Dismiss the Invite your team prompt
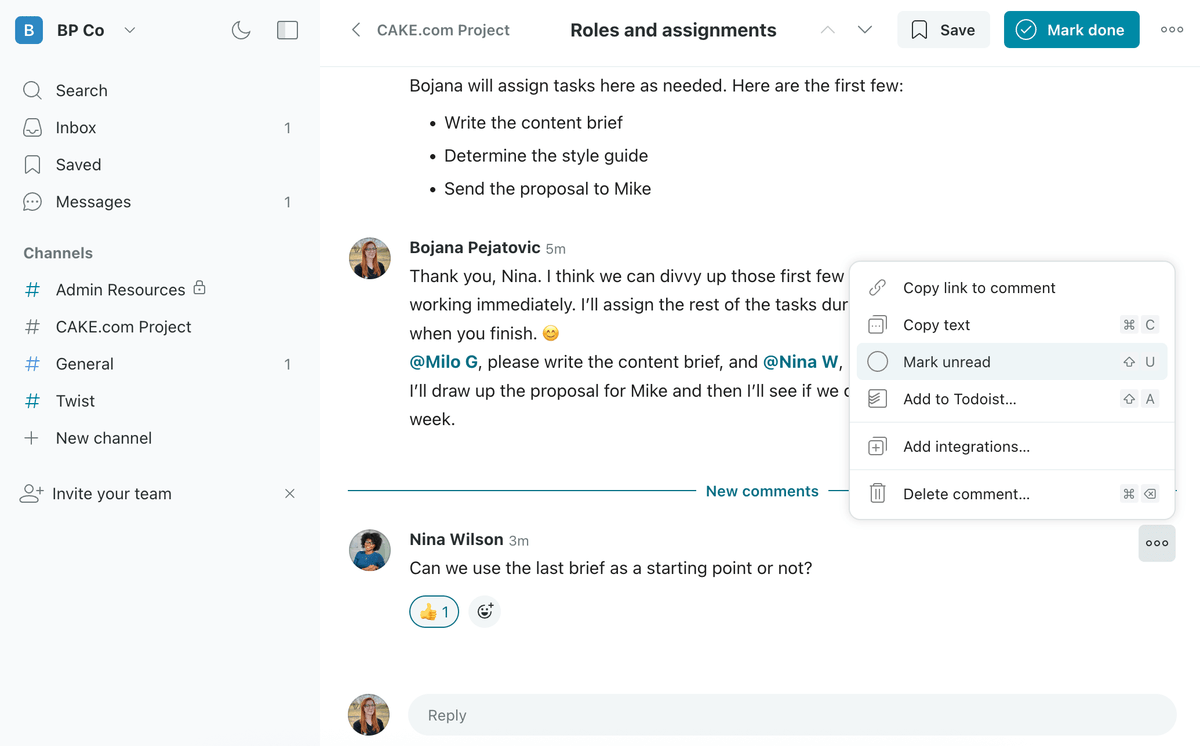The image size is (1200, 746). (x=290, y=493)
